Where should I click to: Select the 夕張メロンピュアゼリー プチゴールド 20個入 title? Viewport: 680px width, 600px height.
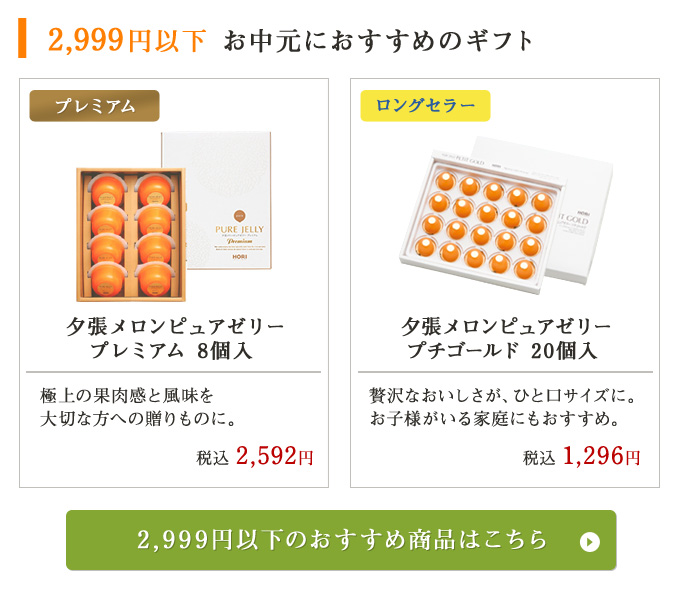coord(506,338)
